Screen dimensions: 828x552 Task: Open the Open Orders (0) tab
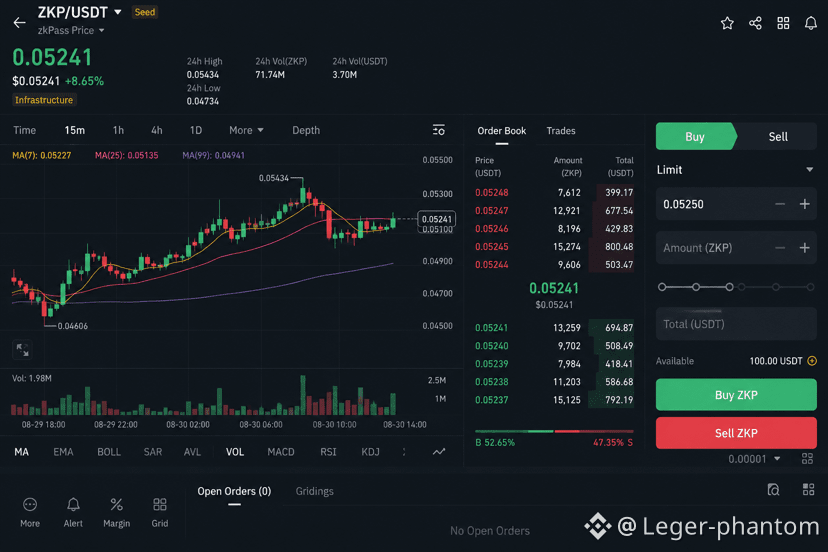click(234, 491)
